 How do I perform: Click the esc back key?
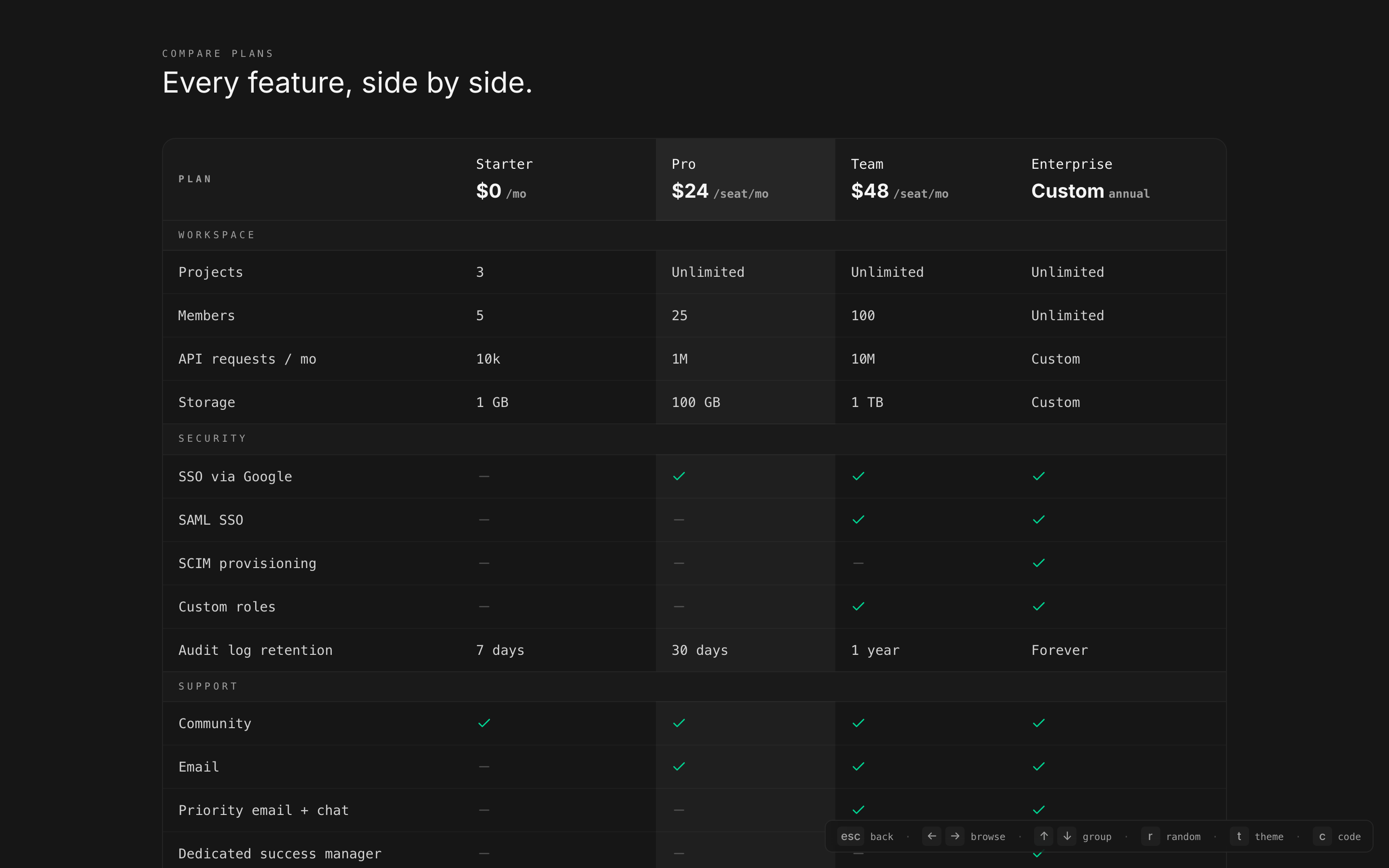click(850, 837)
